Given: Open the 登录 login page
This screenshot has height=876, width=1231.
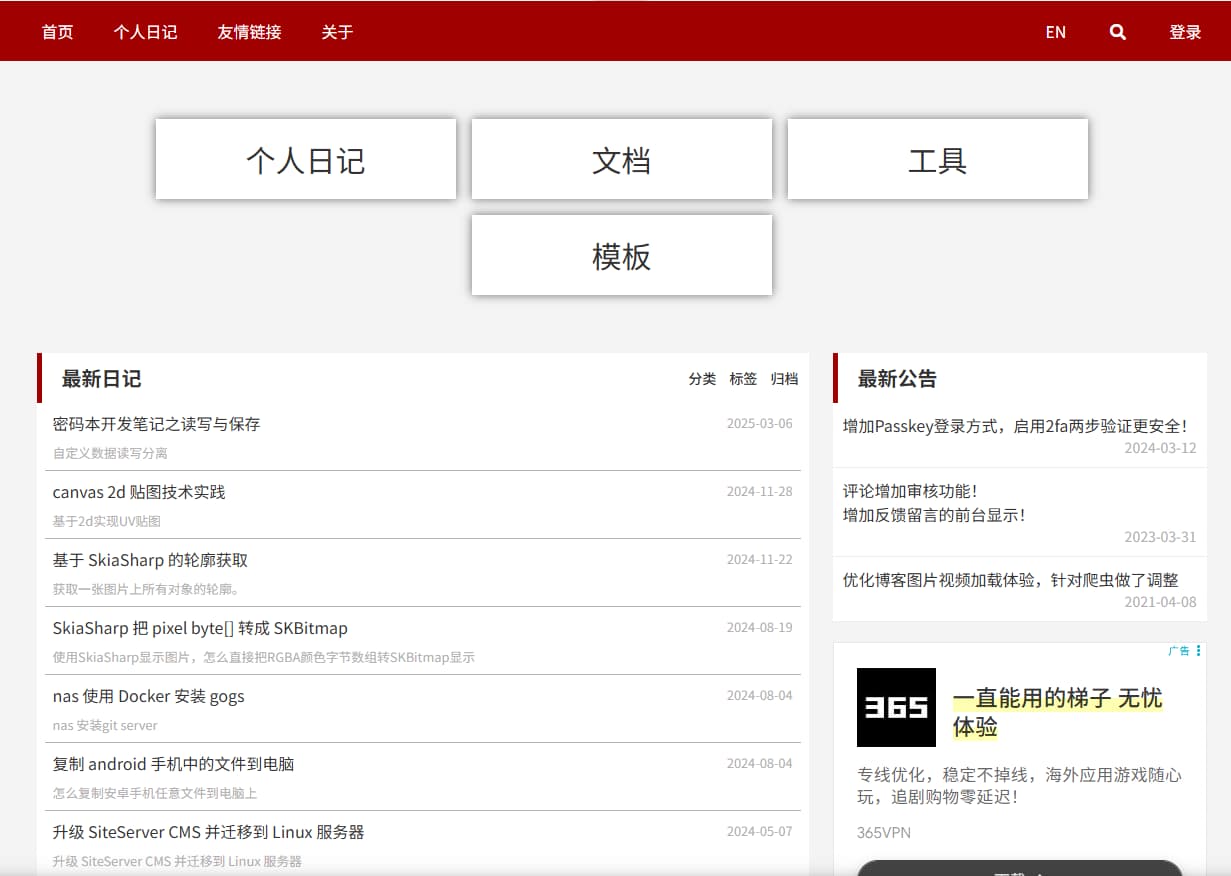Looking at the screenshot, I should (x=1185, y=31).
